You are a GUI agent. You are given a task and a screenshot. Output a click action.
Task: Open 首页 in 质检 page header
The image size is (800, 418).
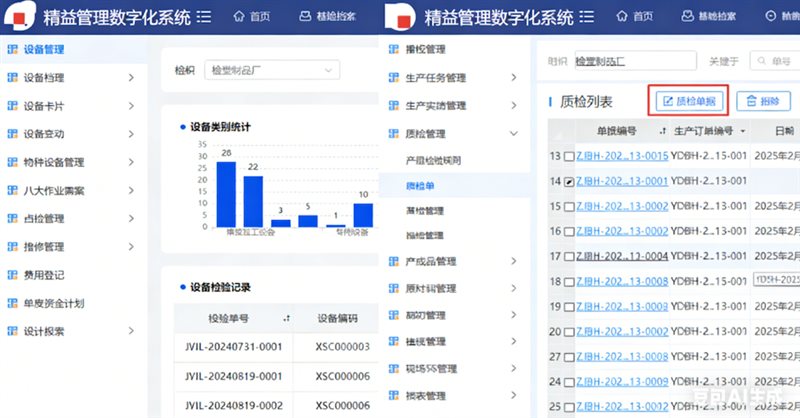(x=635, y=17)
